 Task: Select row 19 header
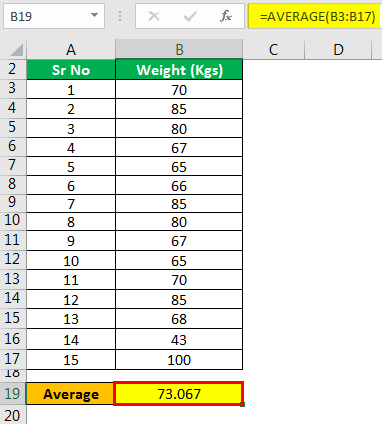(13, 394)
